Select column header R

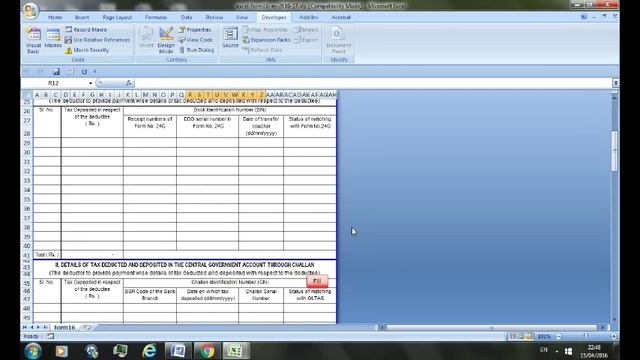click(x=190, y=95)
